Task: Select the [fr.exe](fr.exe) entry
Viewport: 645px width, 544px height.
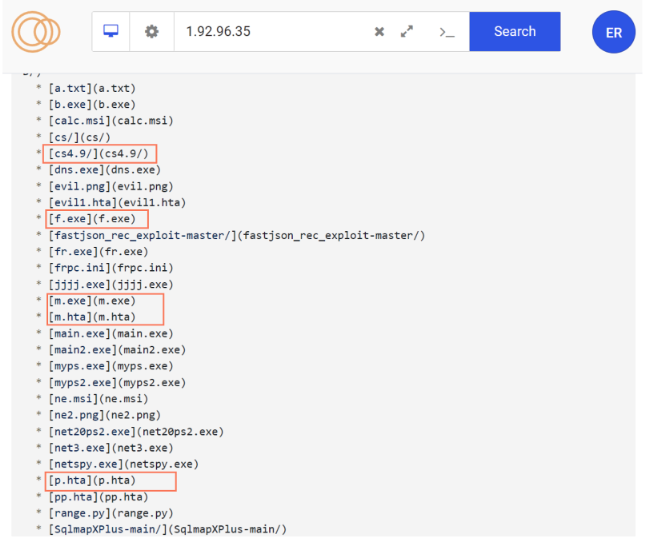Action: (99, 251)
